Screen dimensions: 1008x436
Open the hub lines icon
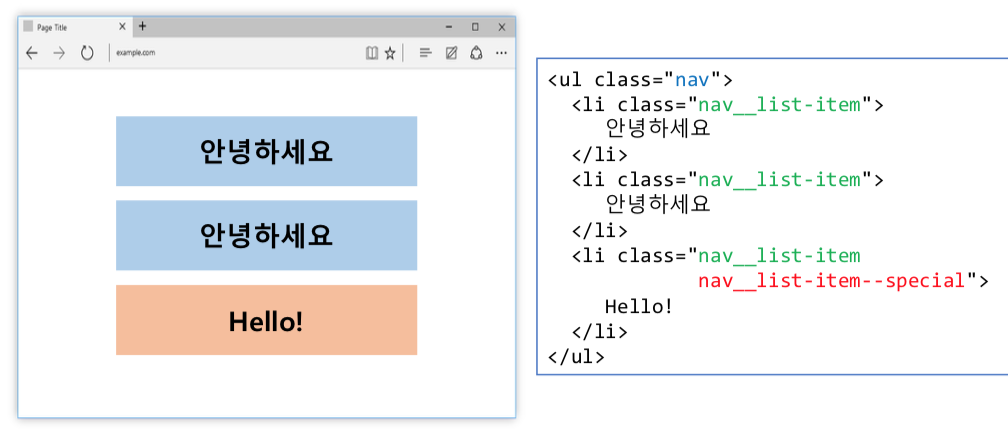(x=425, y=53)
